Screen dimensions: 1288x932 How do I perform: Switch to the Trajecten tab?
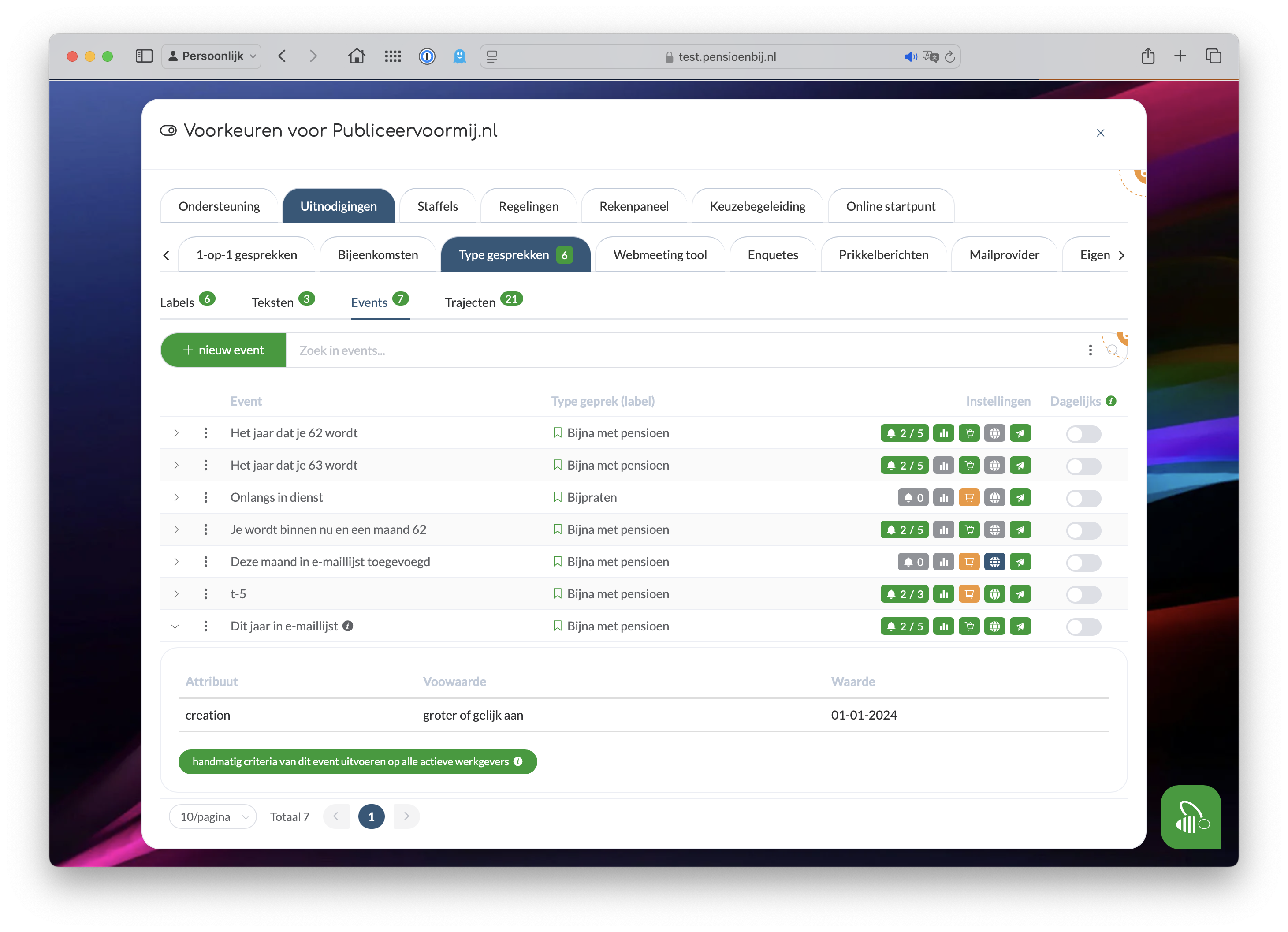tap(470, 302)
